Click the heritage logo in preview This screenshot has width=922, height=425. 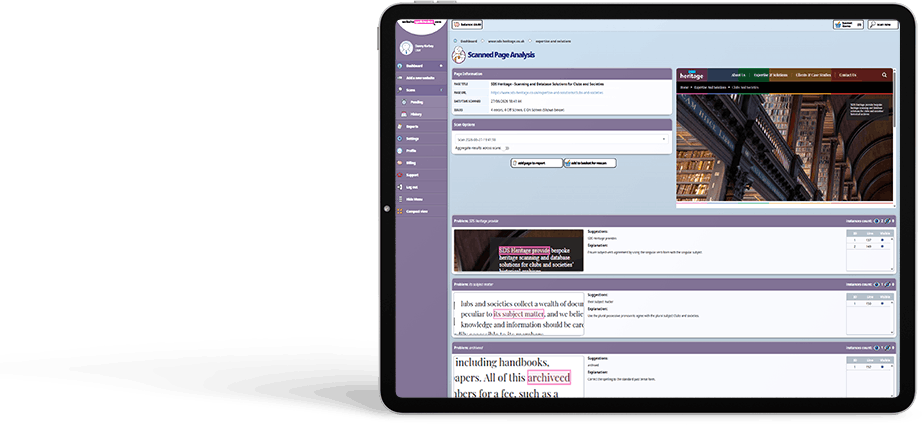point(691,75)
